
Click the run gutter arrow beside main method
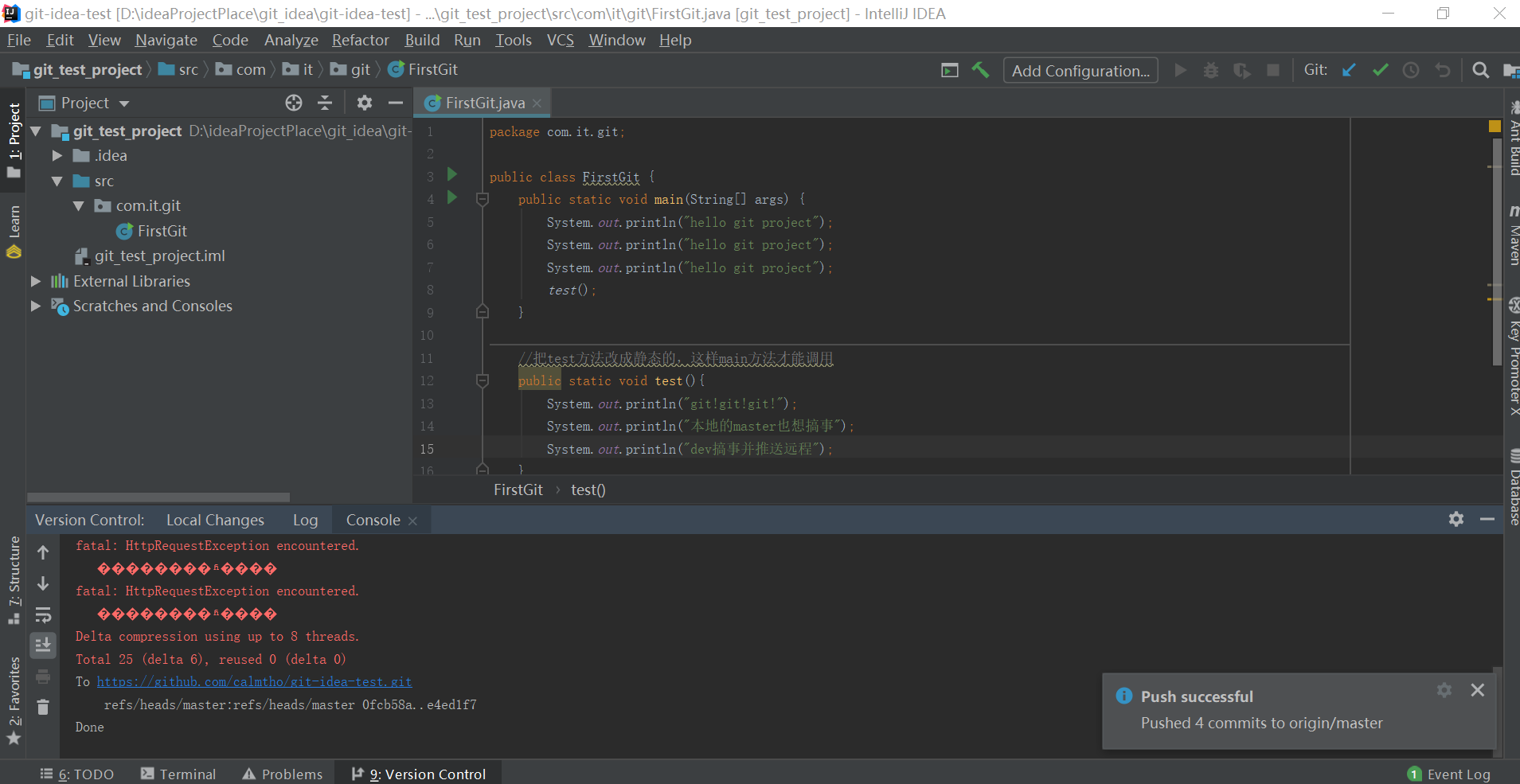click(452, 197)
